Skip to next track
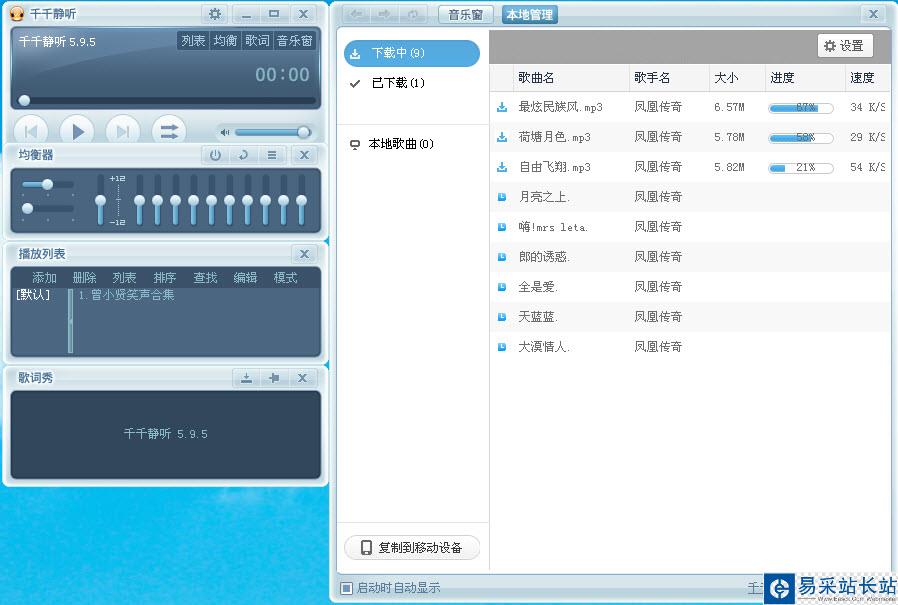This screenshot has width=898, height=605. (x=123, y=132)
